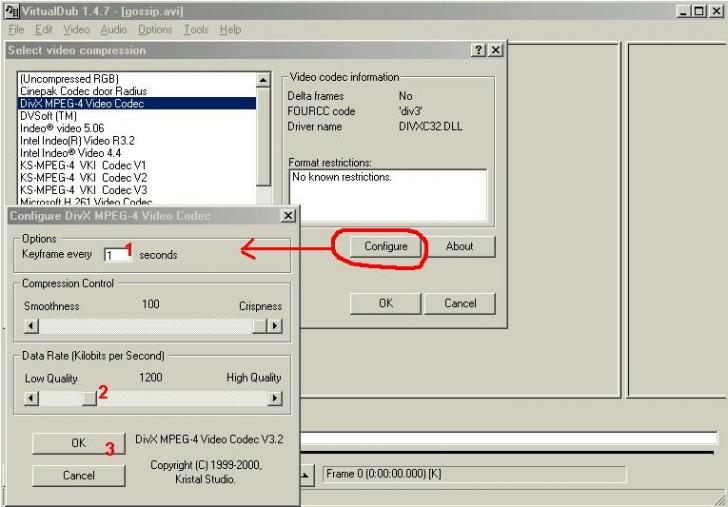Open the Options menu
This screenshot has width=728, height=507.
[x=155, y=30]
